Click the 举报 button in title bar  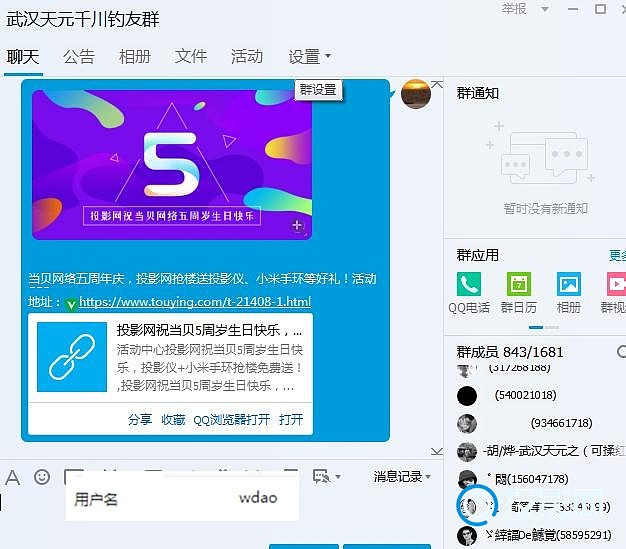[x=514, y=9]
